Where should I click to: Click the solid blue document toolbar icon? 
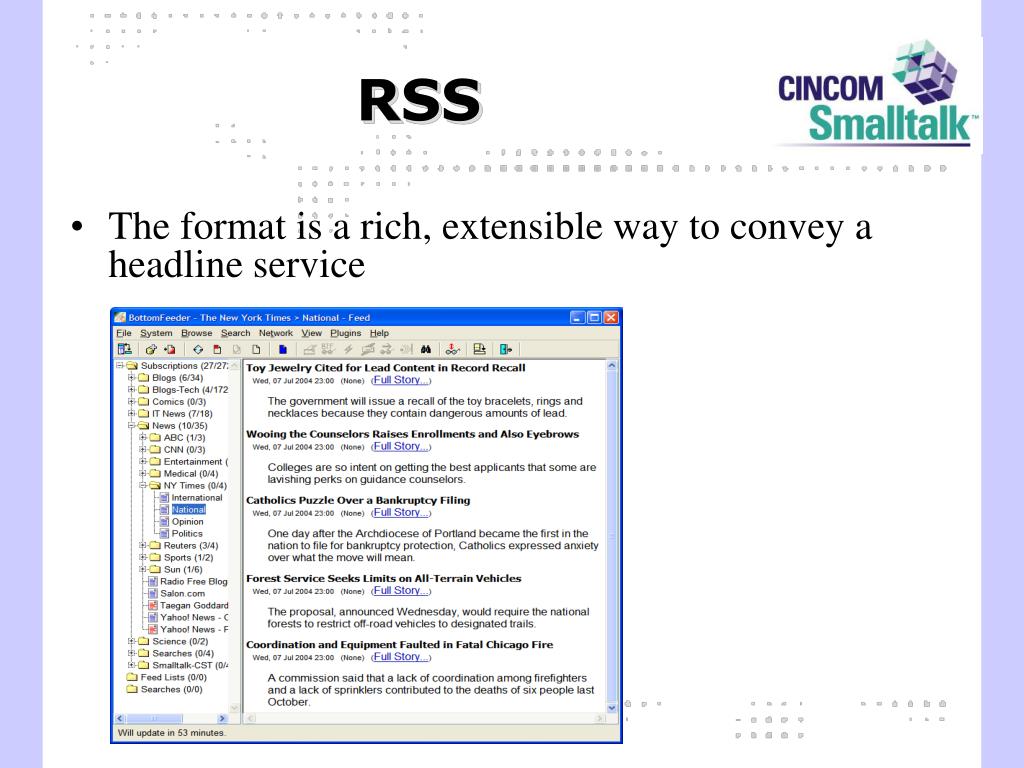coord(283,349)
